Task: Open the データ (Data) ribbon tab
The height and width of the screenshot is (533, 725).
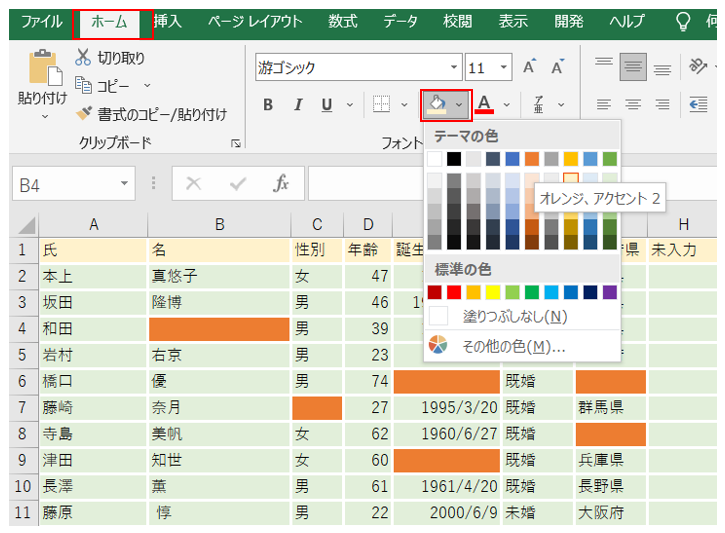Action: [400, 21]
